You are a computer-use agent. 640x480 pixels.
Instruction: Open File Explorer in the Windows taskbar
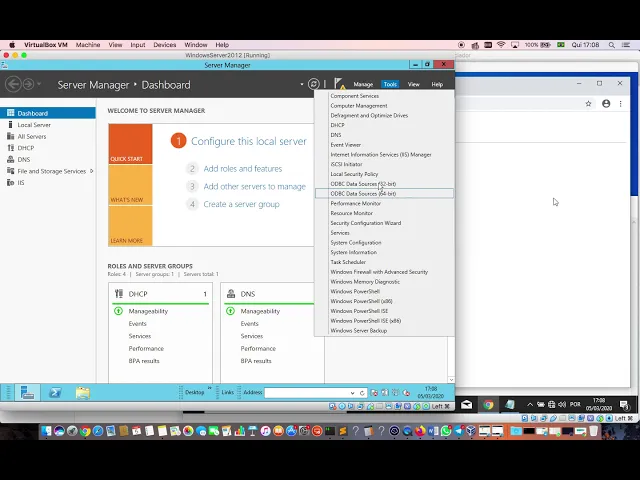pyautogui.click(x=82, y=393)
